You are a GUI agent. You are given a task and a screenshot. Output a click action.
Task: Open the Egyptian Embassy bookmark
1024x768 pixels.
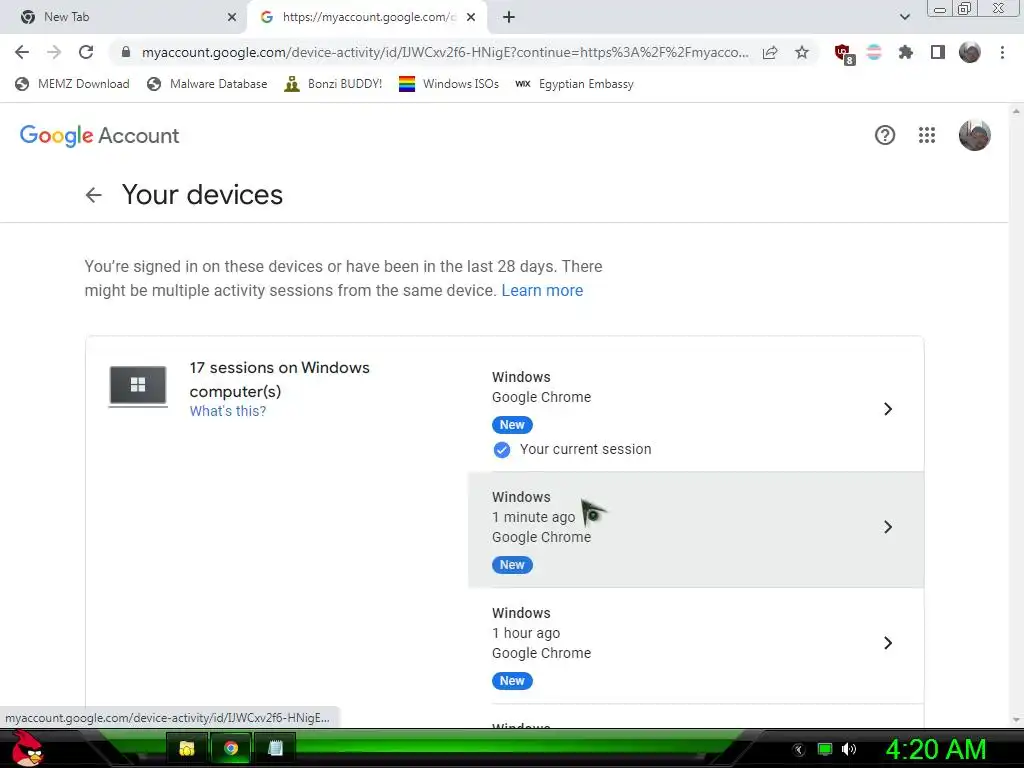tap(574, 84)
